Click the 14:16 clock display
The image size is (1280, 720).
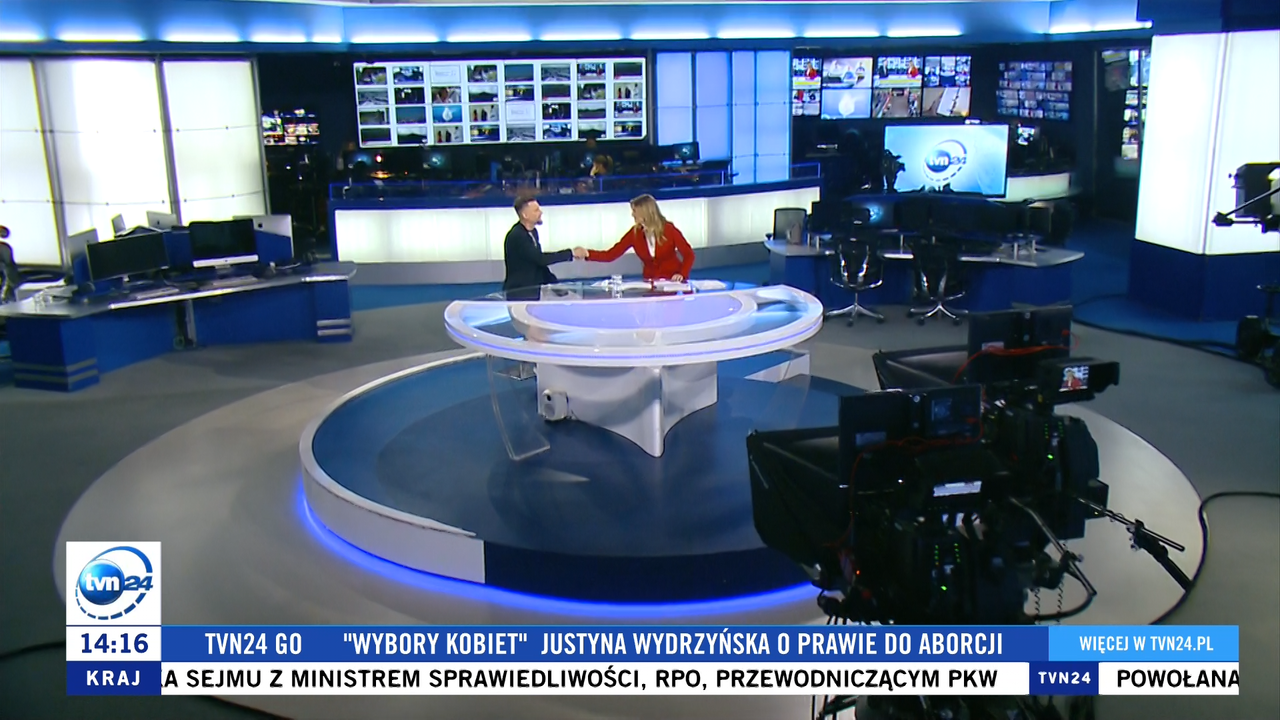[x=114, y=643]
